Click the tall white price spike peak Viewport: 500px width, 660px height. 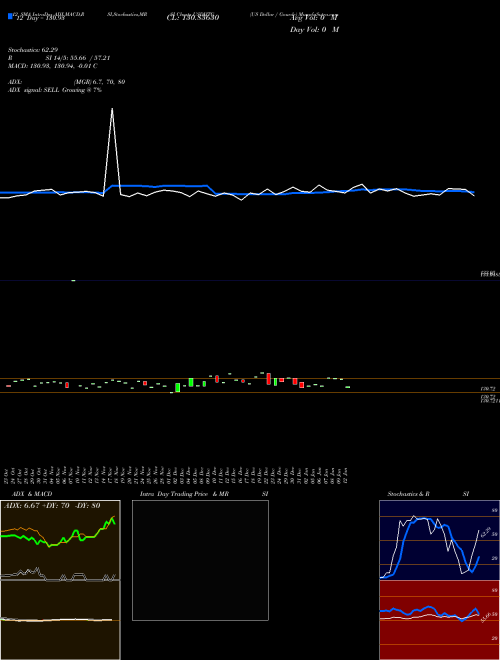click(112, 109)
